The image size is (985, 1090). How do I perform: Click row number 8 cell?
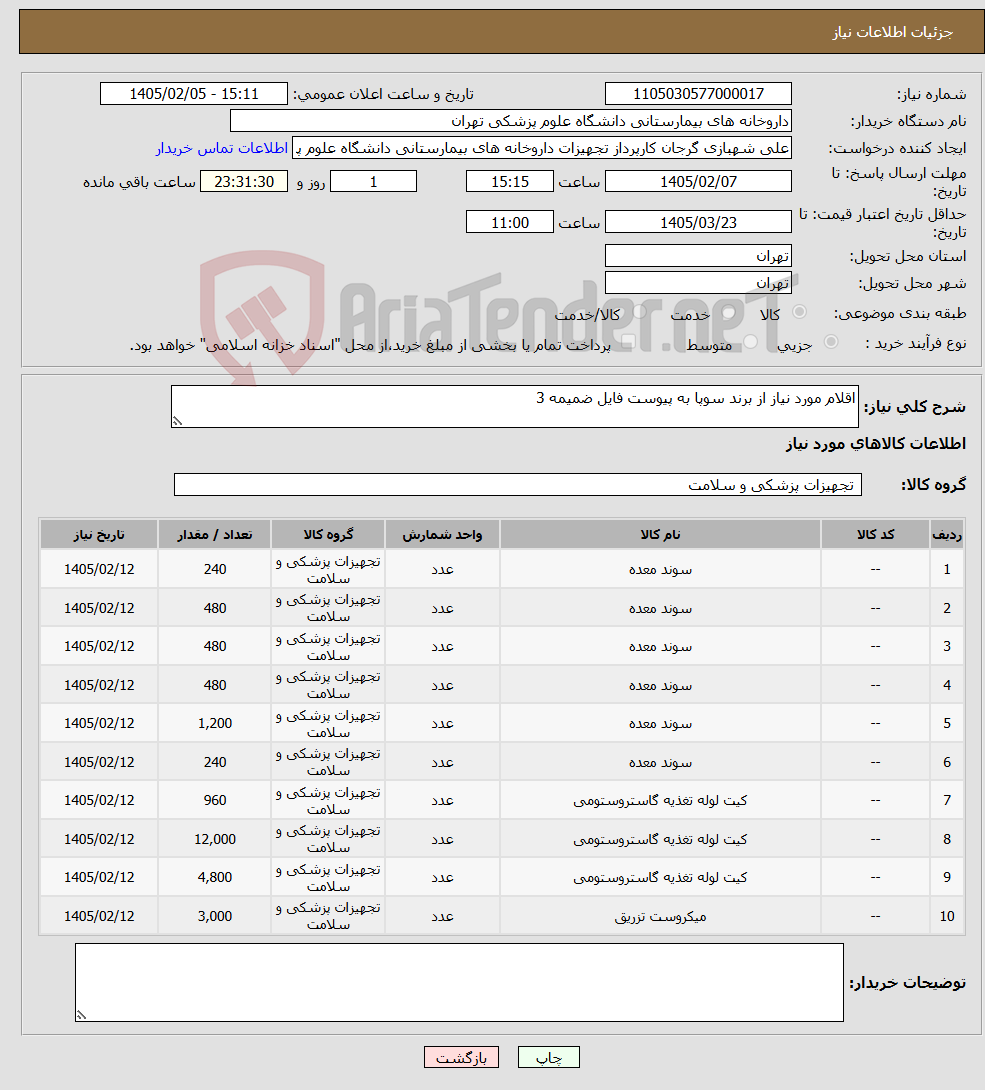tap(947, 840)
